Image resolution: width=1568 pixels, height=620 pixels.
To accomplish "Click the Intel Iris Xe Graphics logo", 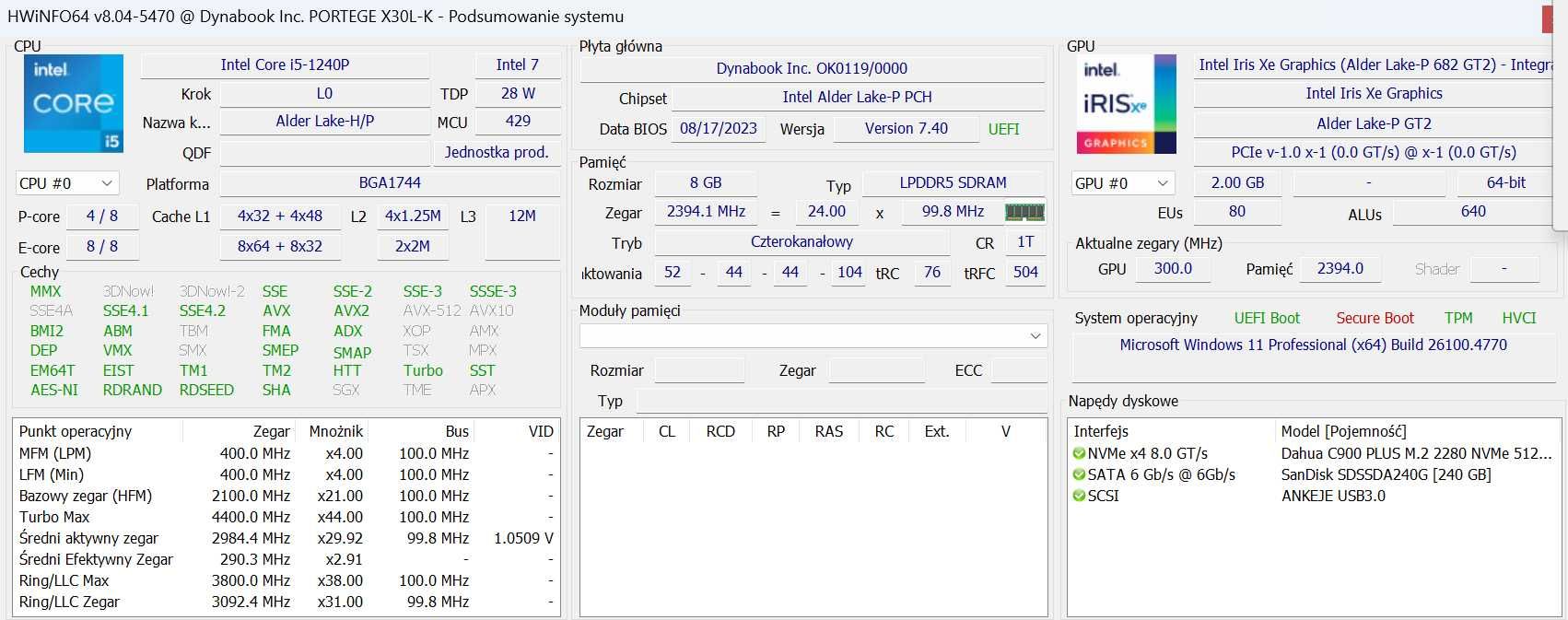I will click(x=1127, y=103).
